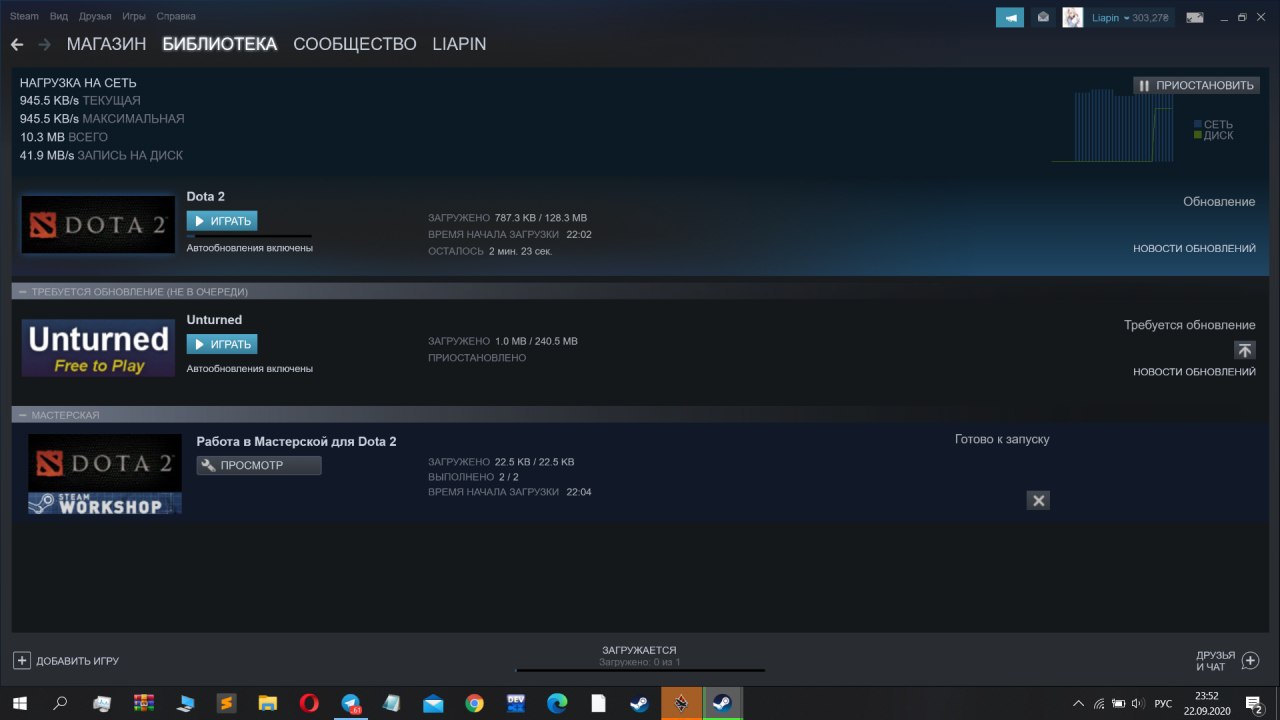Pause downloads with ПРИОСТАНОВИТЬ
Viewport: 1280px width, 720px height.
1196,85
